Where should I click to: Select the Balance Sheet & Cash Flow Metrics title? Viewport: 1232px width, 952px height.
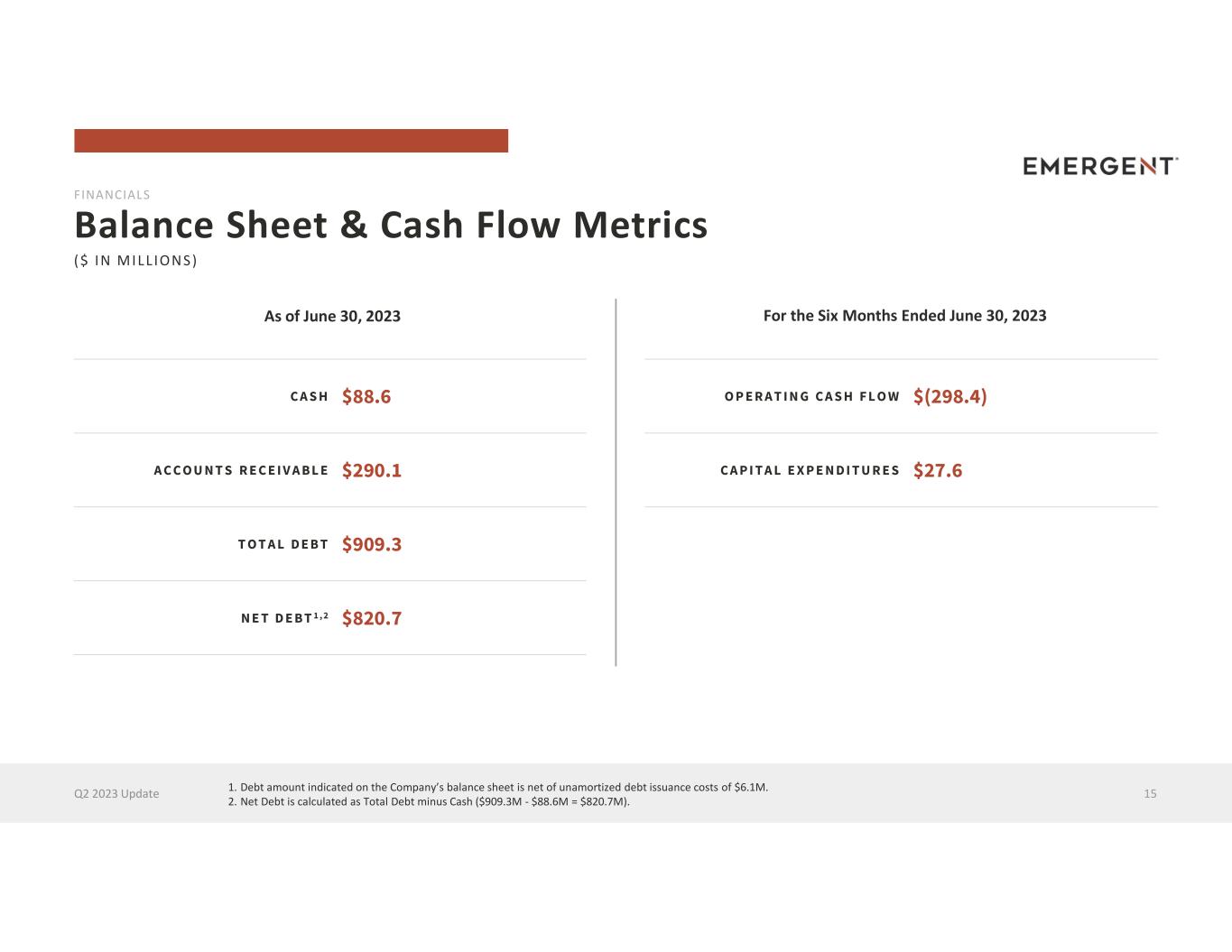(x=391, y=226)
